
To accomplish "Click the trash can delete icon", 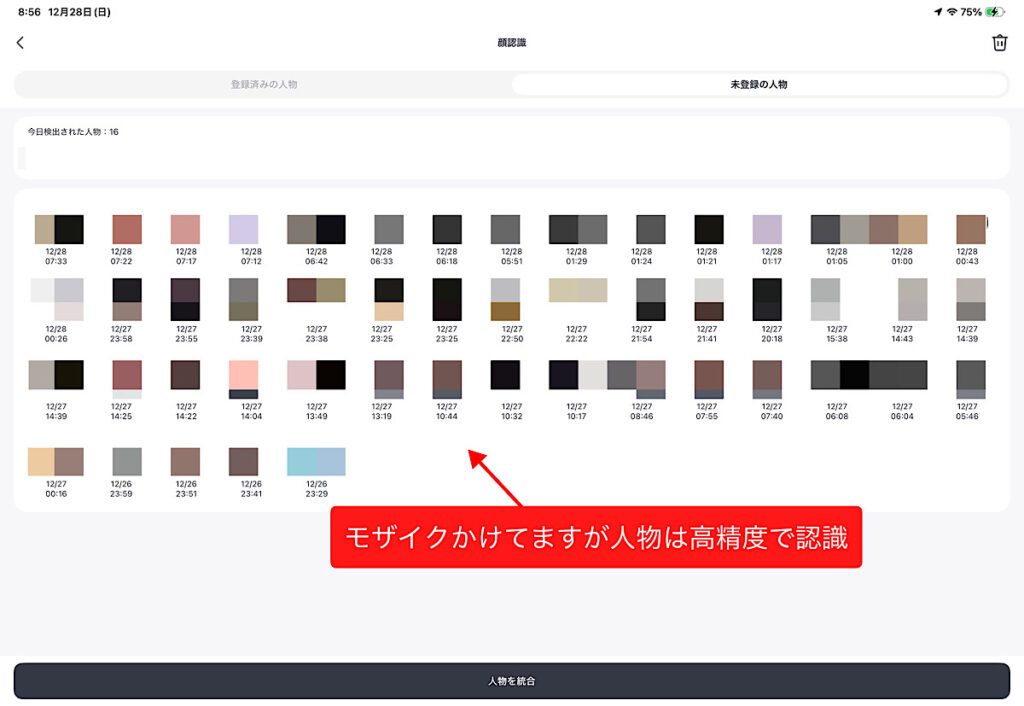I will pos(999,43).
